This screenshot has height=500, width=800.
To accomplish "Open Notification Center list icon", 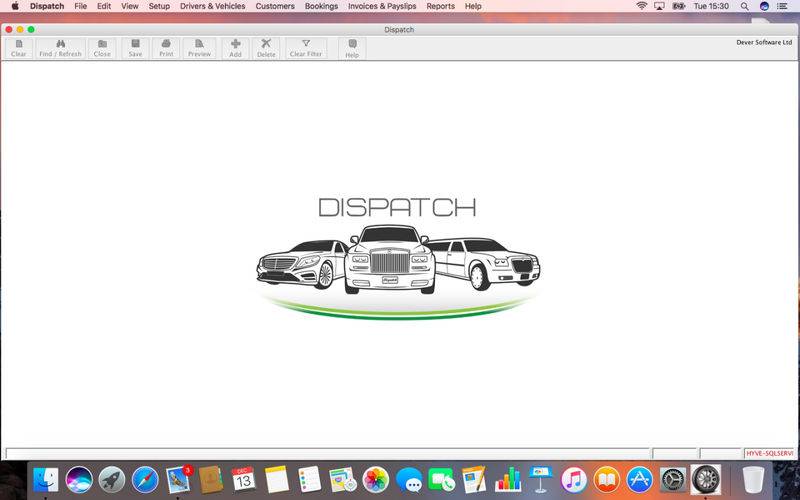I will (782, 6).
